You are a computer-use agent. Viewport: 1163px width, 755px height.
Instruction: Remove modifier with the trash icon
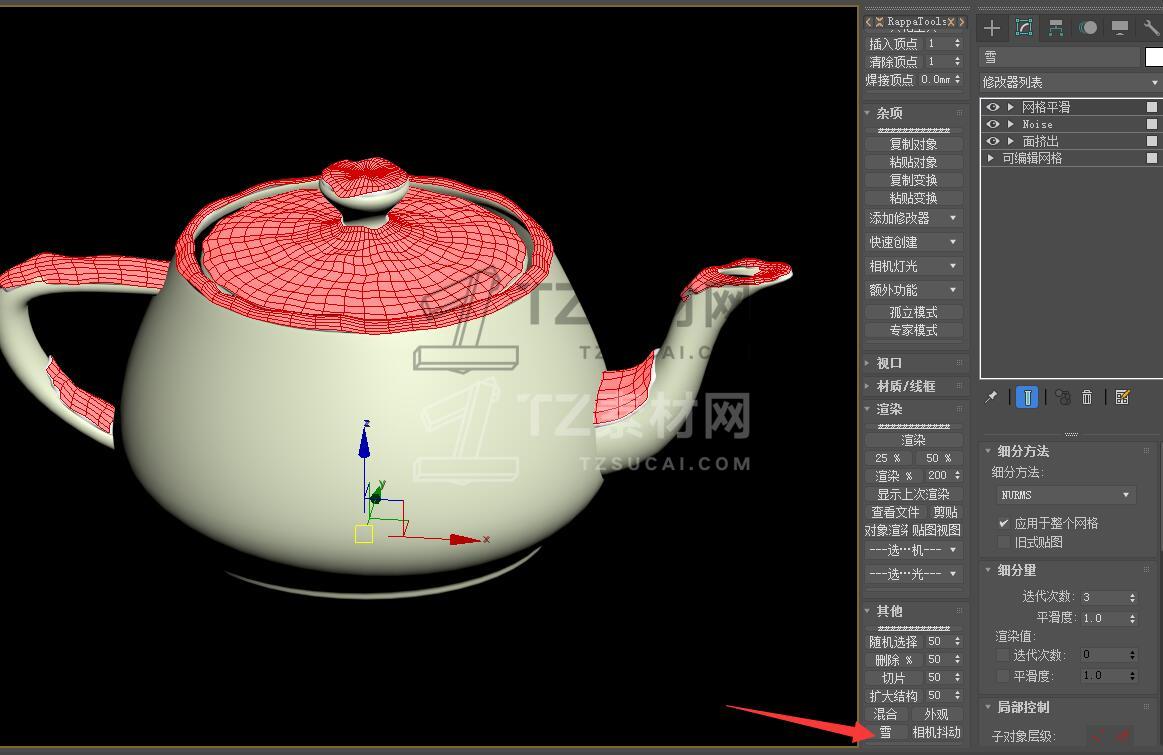[1087, 398]
